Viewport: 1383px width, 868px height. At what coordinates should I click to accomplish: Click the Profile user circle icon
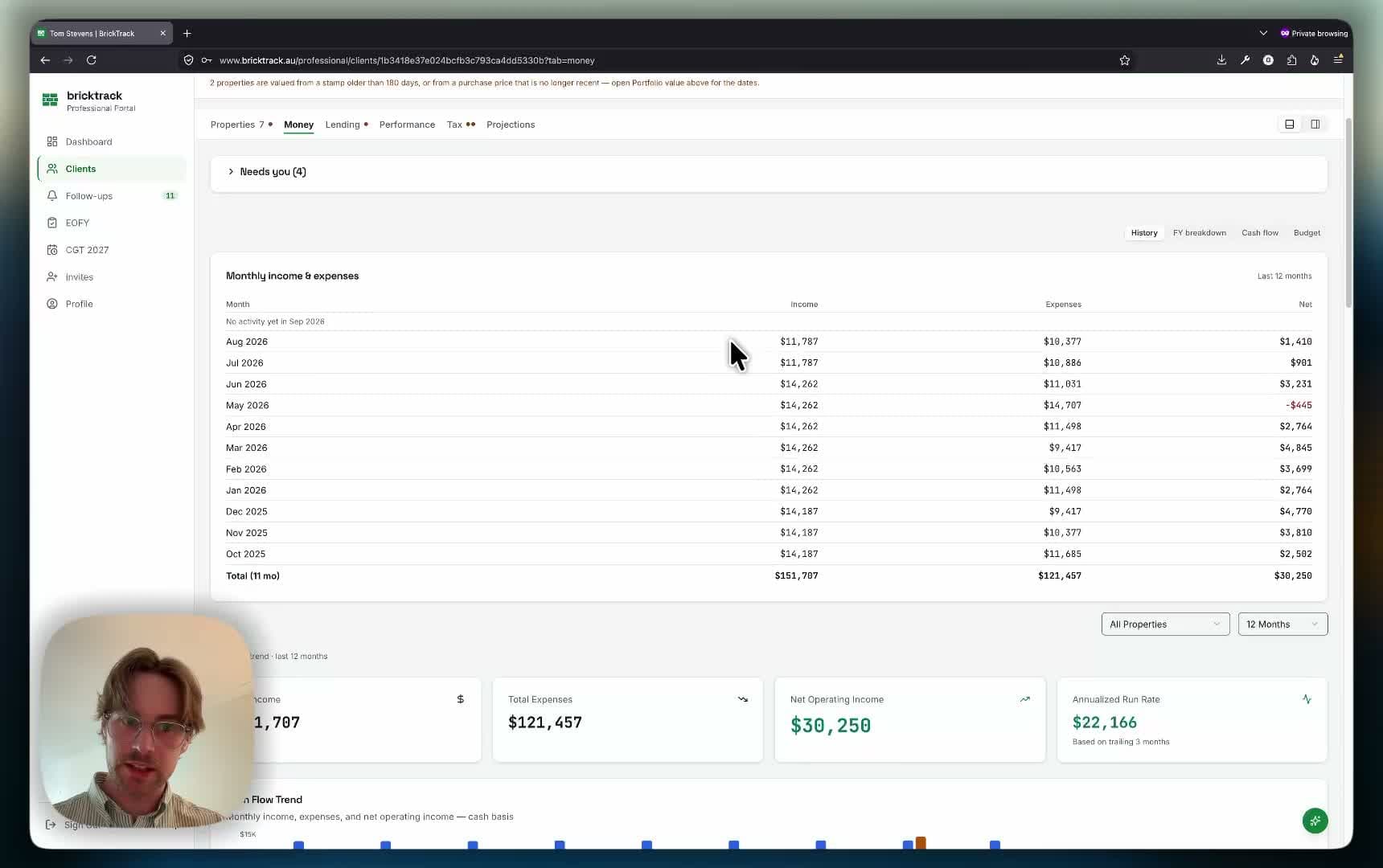(x=52, y=304)
